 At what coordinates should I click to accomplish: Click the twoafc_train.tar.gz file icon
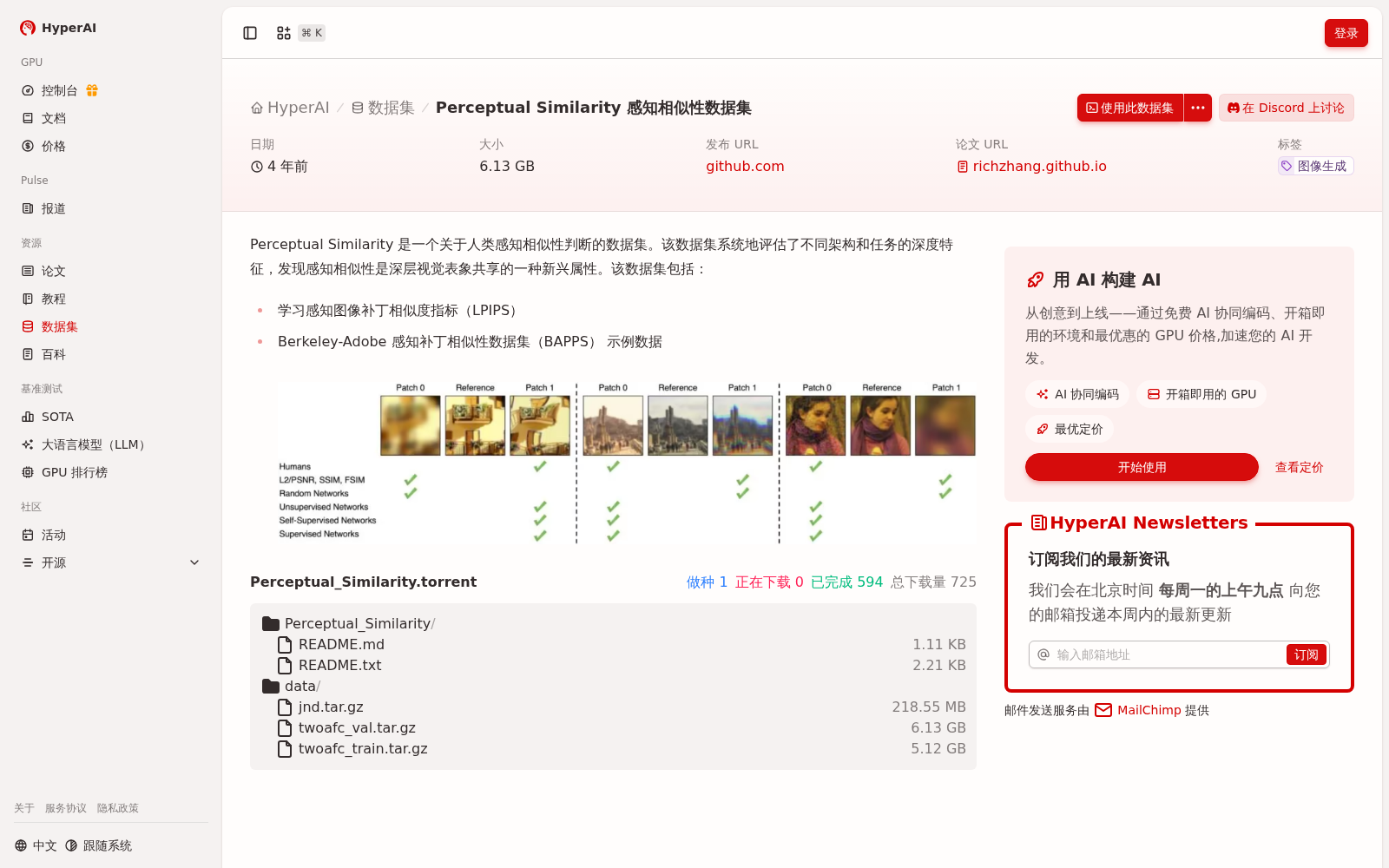285,748
